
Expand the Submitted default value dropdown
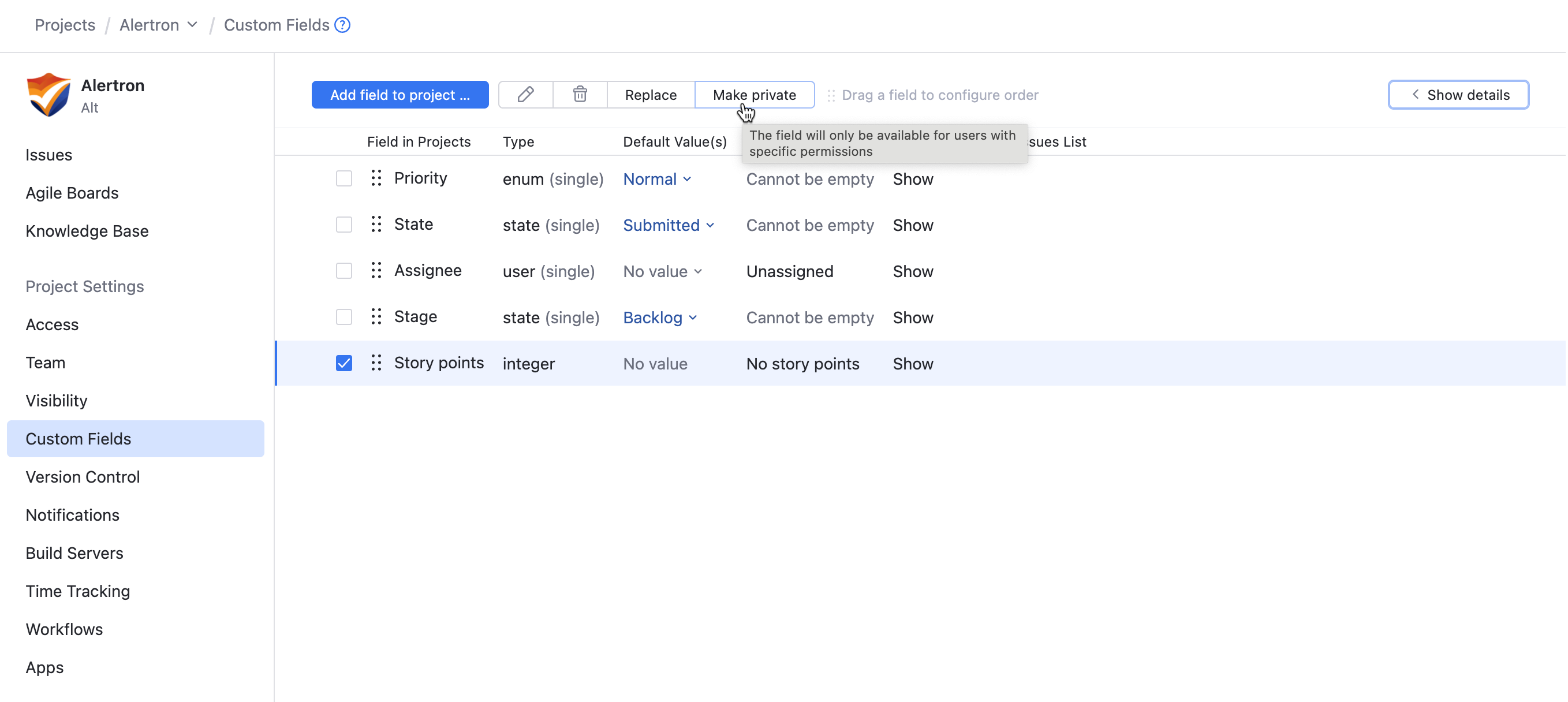(x=668, y=225)
